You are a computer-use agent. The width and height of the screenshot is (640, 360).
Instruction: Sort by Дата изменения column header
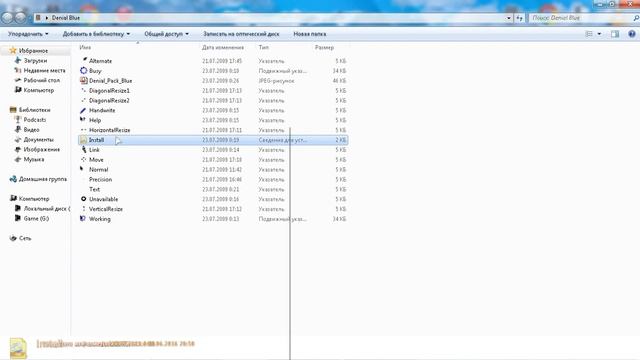point(222,47)
